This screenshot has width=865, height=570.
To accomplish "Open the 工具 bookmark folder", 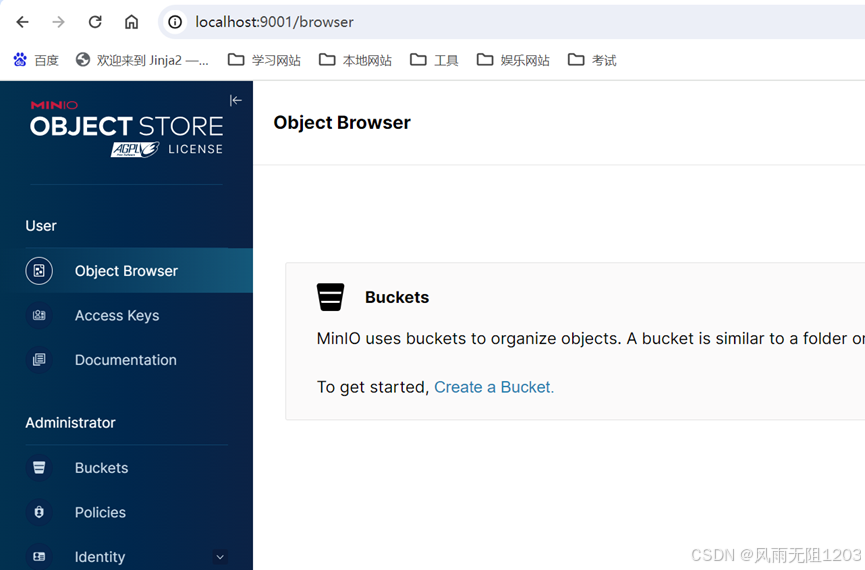I will tap(434, 60).
